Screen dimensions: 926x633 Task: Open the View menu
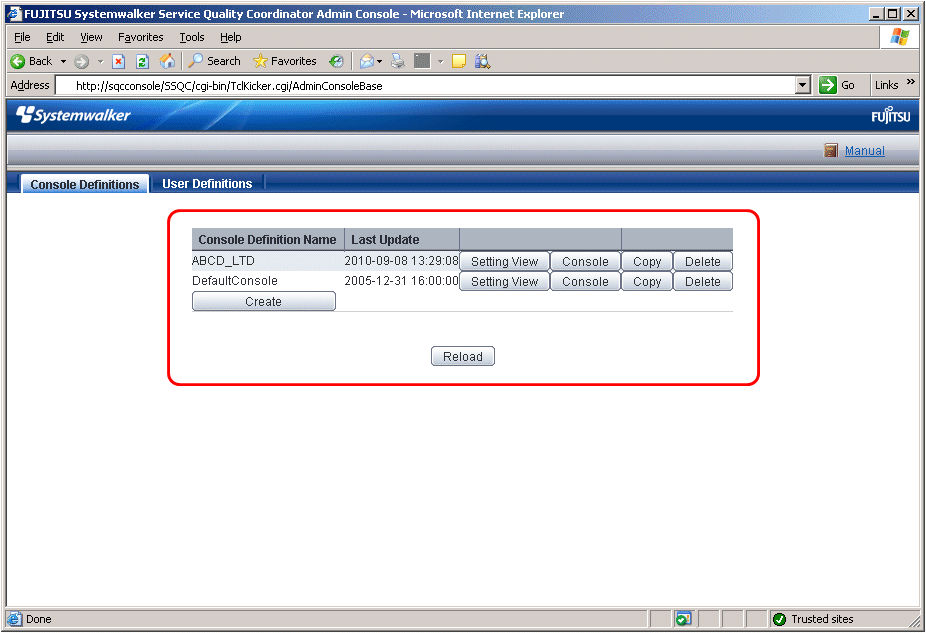pos(92,37)
